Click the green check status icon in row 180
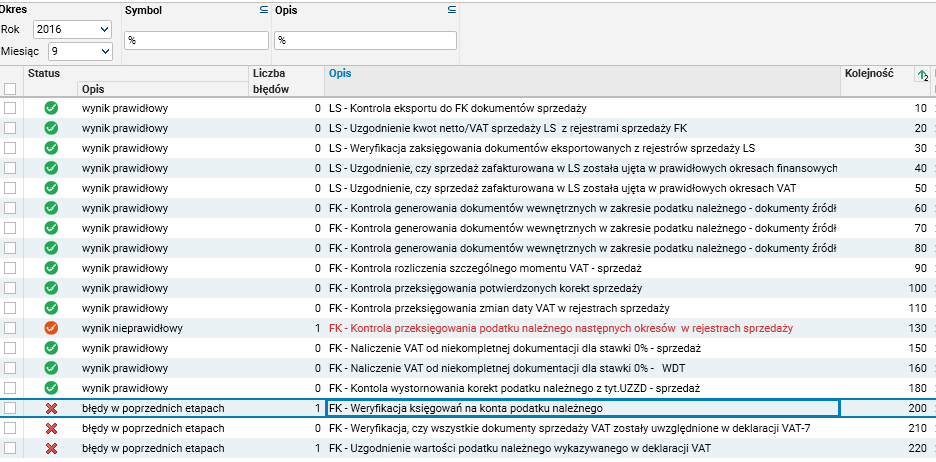The width and height of the screenshot is (936, 462). [51, 388]
